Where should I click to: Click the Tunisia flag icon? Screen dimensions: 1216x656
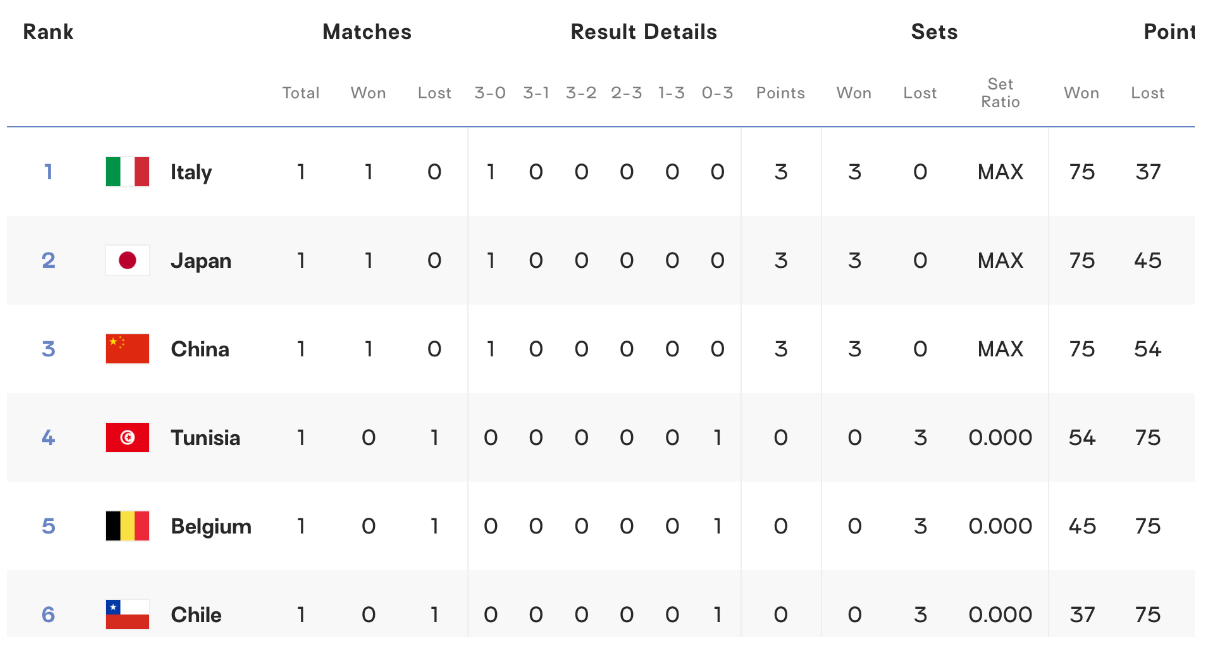(127, 438)
